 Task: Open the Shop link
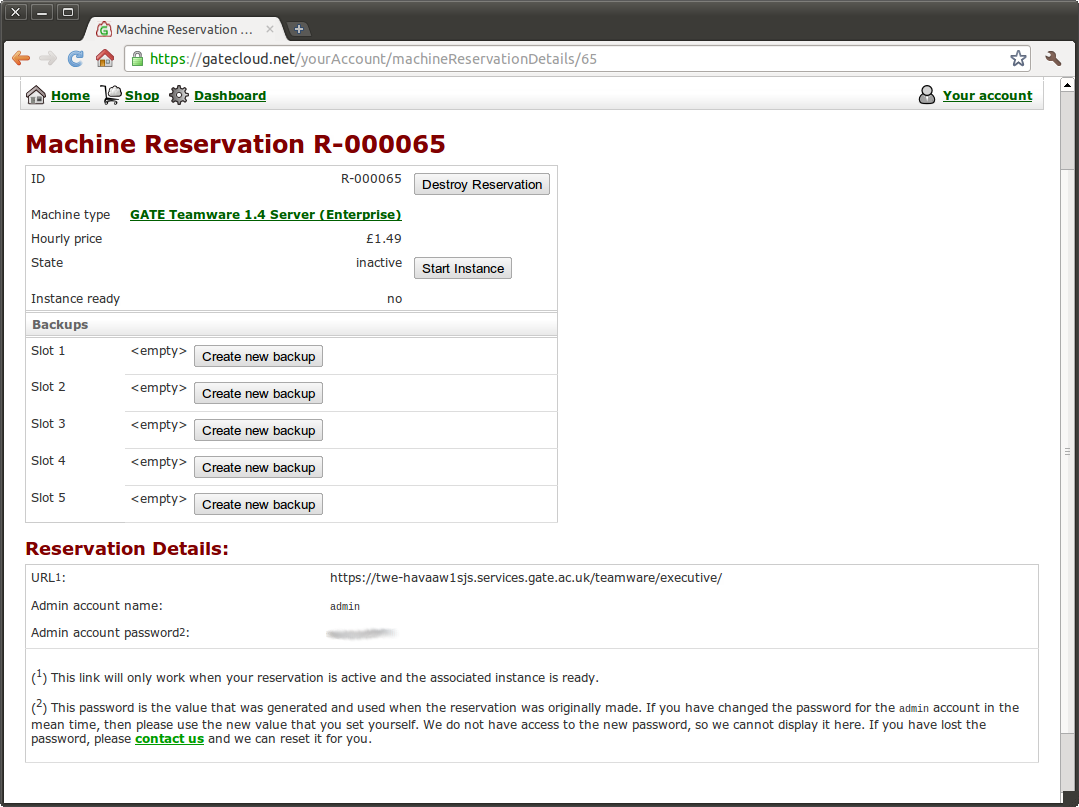(142, 96)
